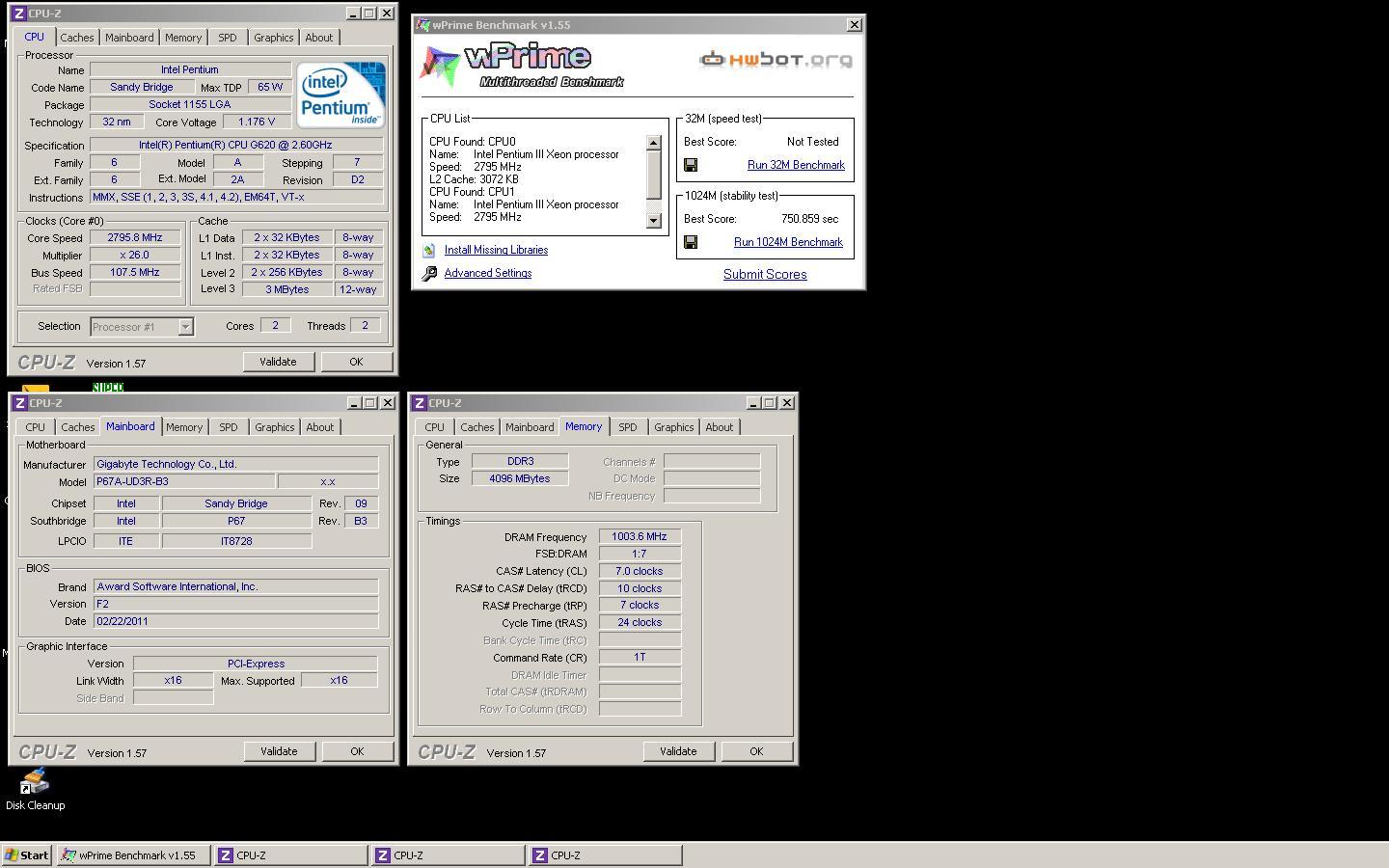Click the FSB:DRAM value 1:7
This screenshot has width=1389, height=868.
click(640, 554)
